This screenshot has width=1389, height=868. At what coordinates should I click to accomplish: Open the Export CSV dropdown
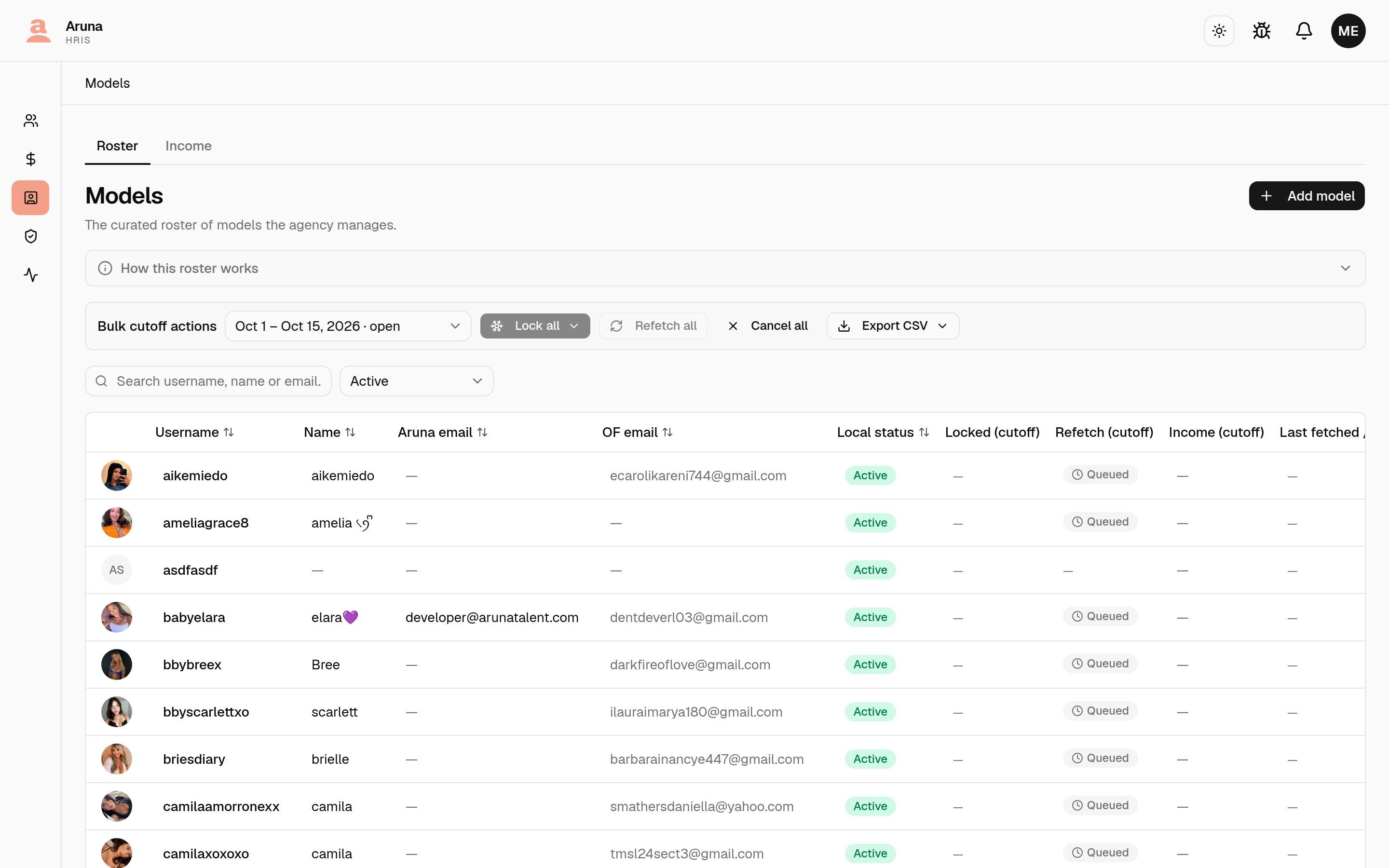[893, 326]
